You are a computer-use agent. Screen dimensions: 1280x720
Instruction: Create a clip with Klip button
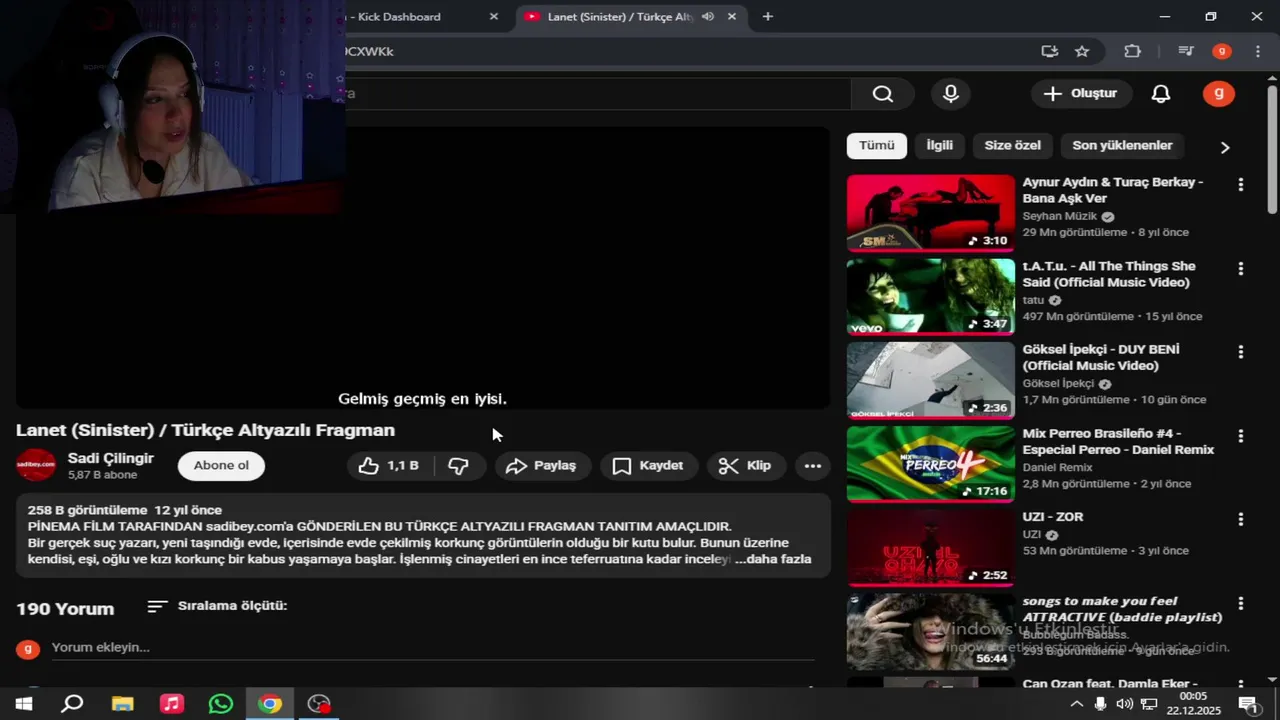[x=746, y=466]
